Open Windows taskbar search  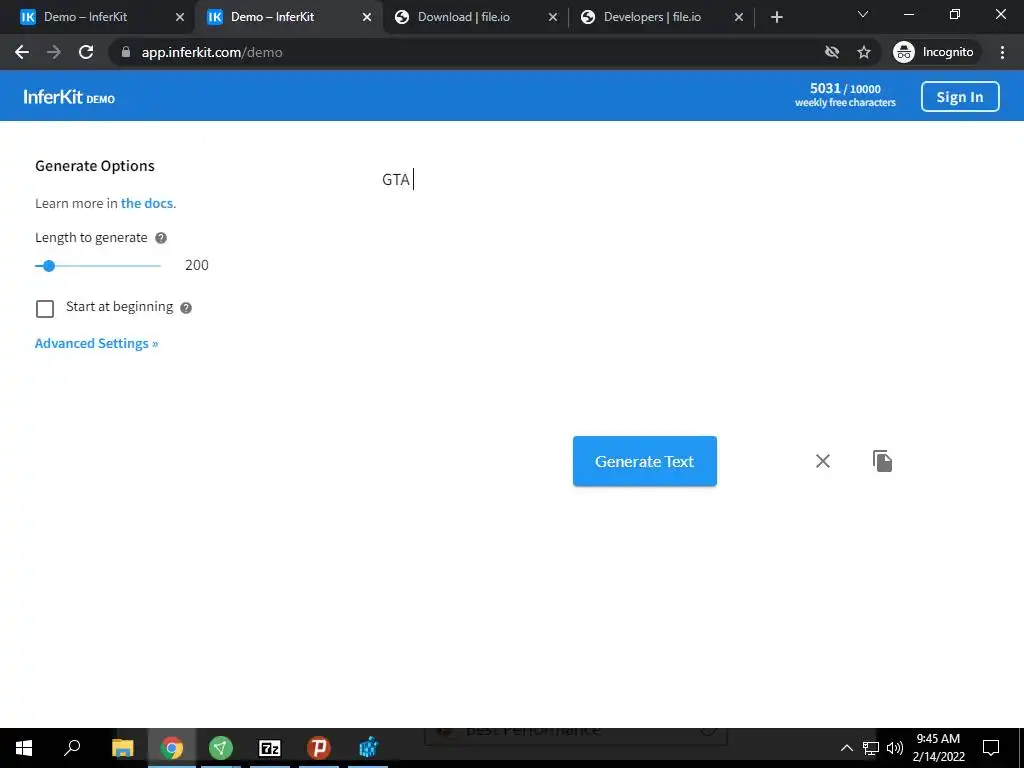tap(72, 748)
